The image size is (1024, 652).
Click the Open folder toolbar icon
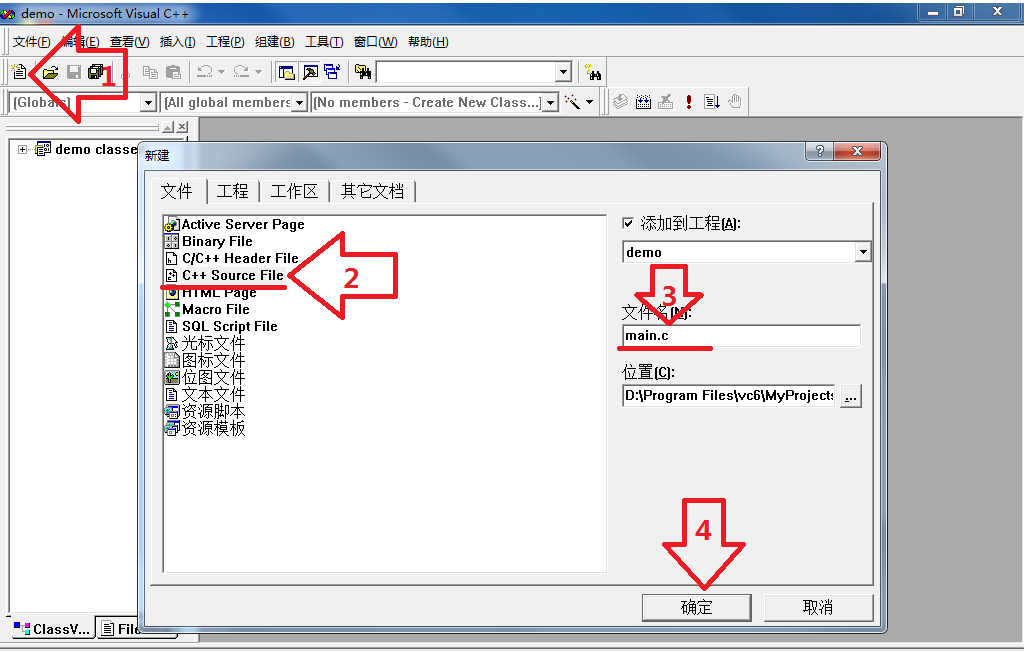[x=49, y=72]
